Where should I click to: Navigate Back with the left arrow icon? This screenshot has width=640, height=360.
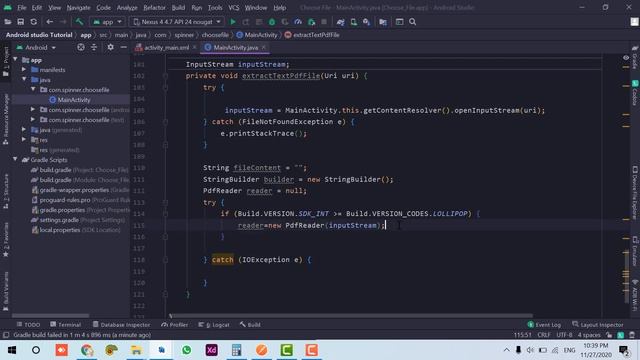tap(50, 22)
